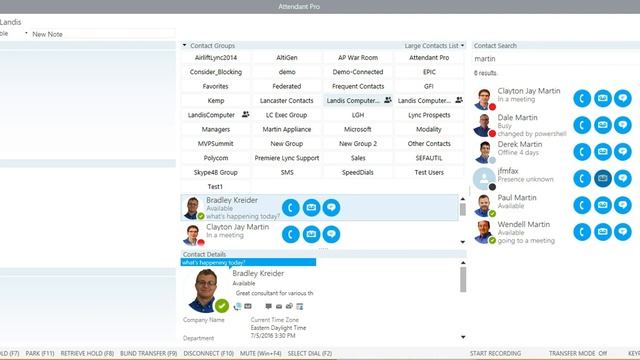Image resolution: width=640 pixels, height=360 pixels.
Task: Toggle Transfer Mode Off setting
Action: 578,353
